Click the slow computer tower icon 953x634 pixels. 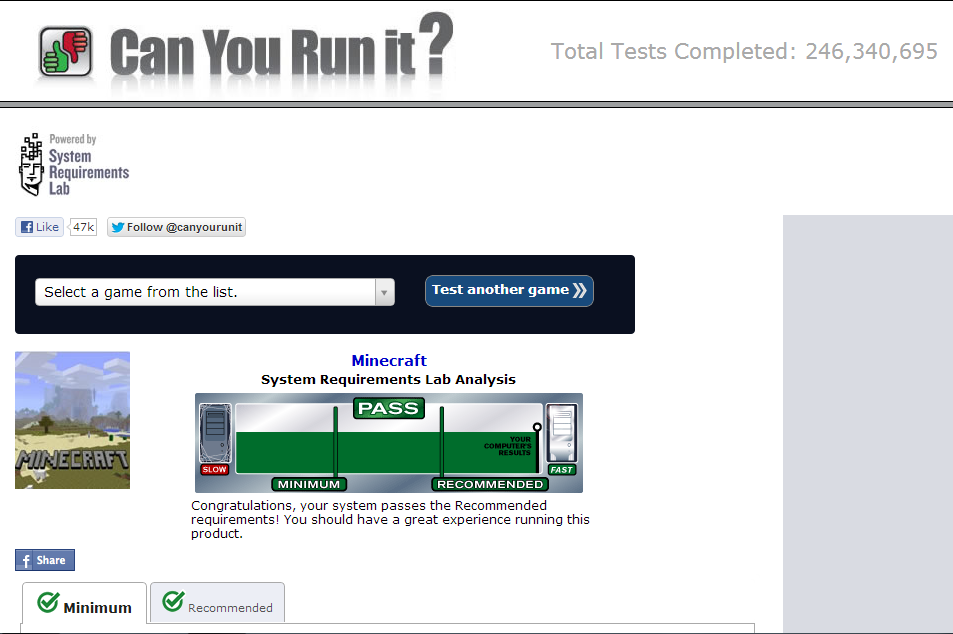coord(215,433)
